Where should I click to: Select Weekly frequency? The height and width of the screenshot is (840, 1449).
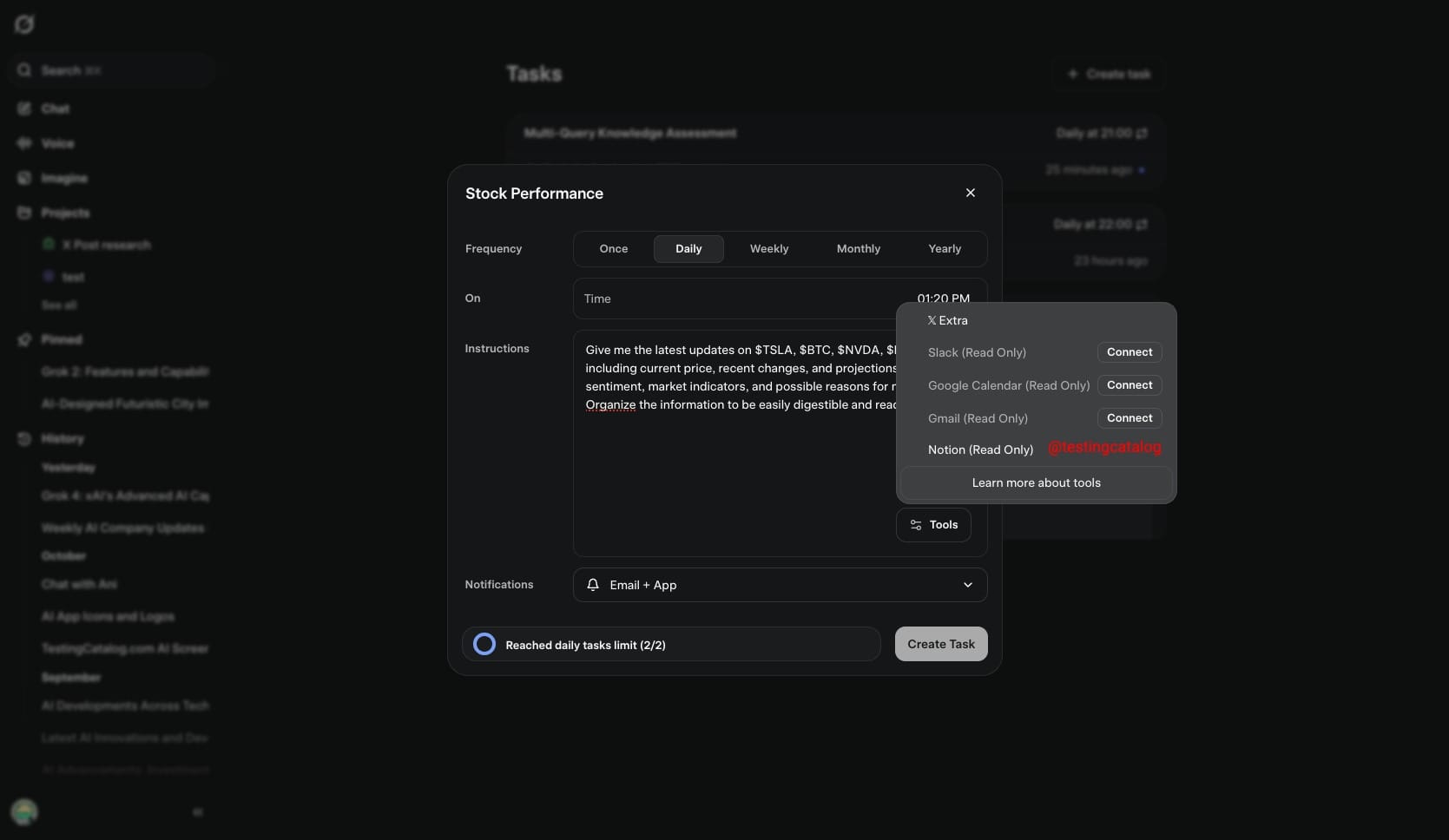coord(769,249)
